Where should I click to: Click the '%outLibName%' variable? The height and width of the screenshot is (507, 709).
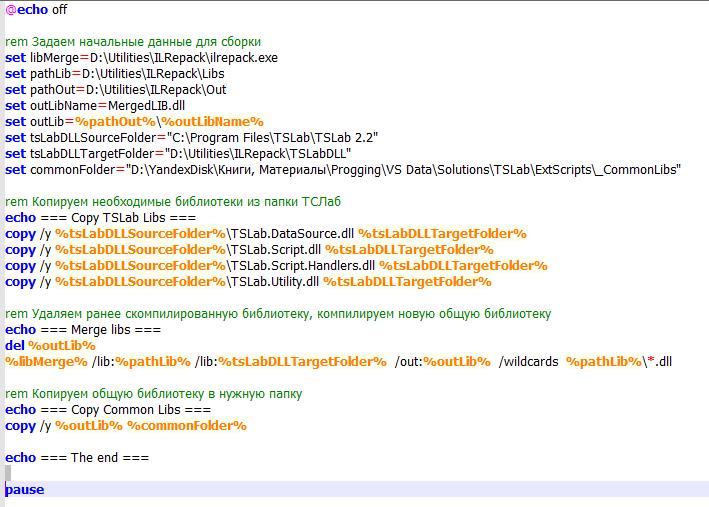219,122
